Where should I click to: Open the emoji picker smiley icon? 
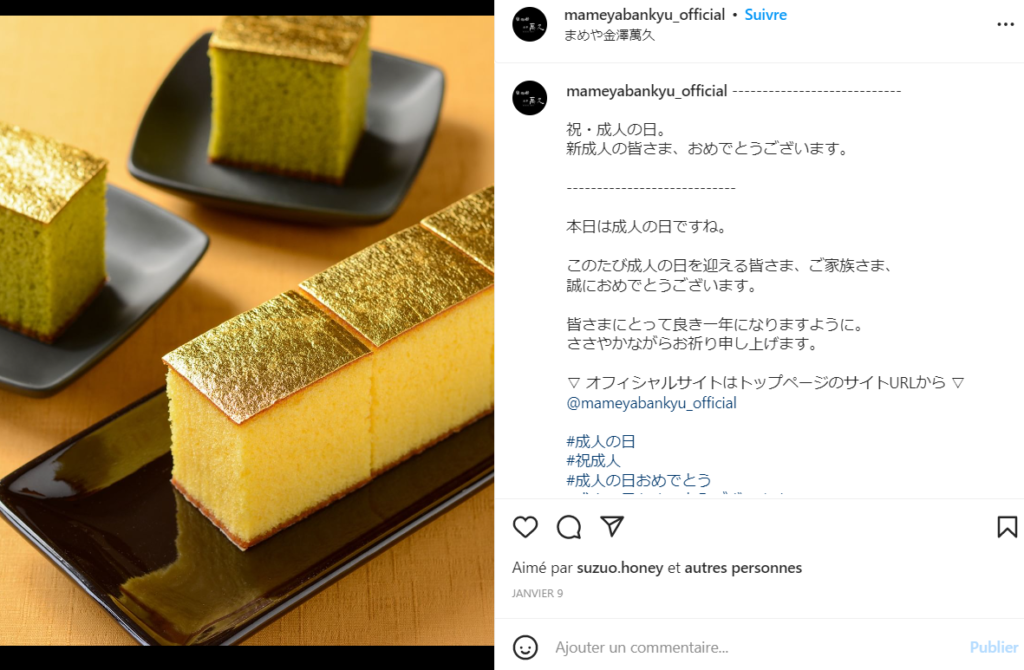pos(525,647)
